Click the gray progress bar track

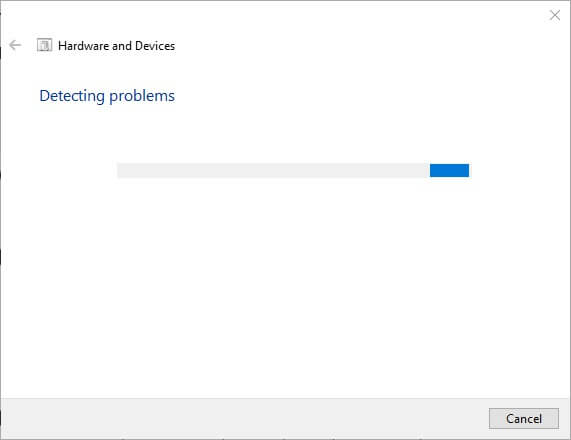click(x=293, y=170)
